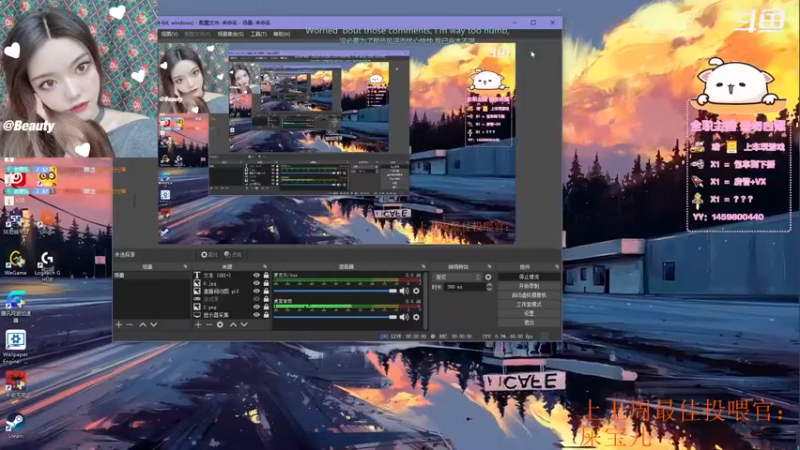Hide the 2.png source

[257, 307]
